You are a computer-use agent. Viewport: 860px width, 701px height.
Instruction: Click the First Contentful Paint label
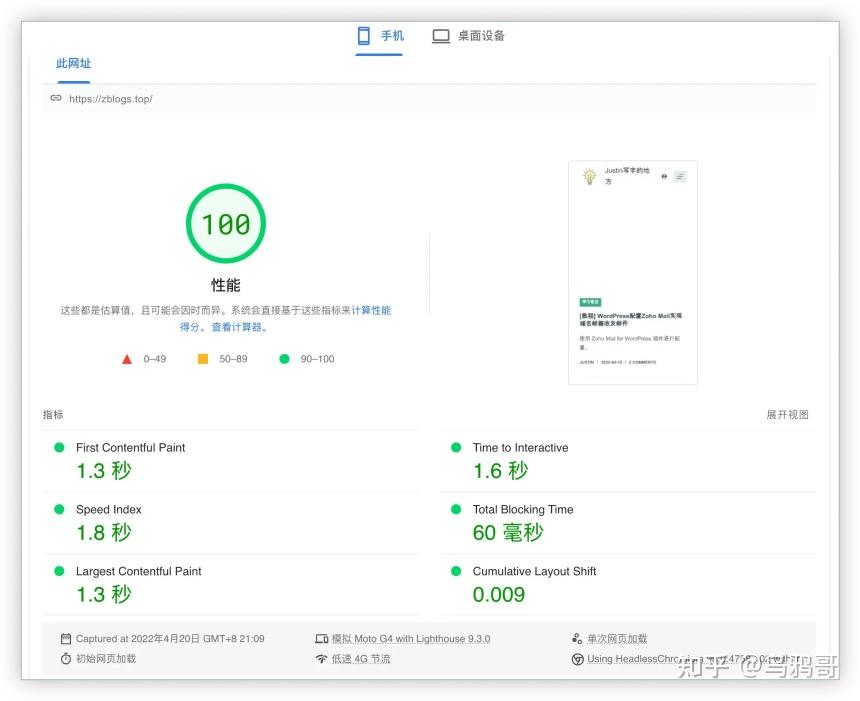[x=131, y=448]
